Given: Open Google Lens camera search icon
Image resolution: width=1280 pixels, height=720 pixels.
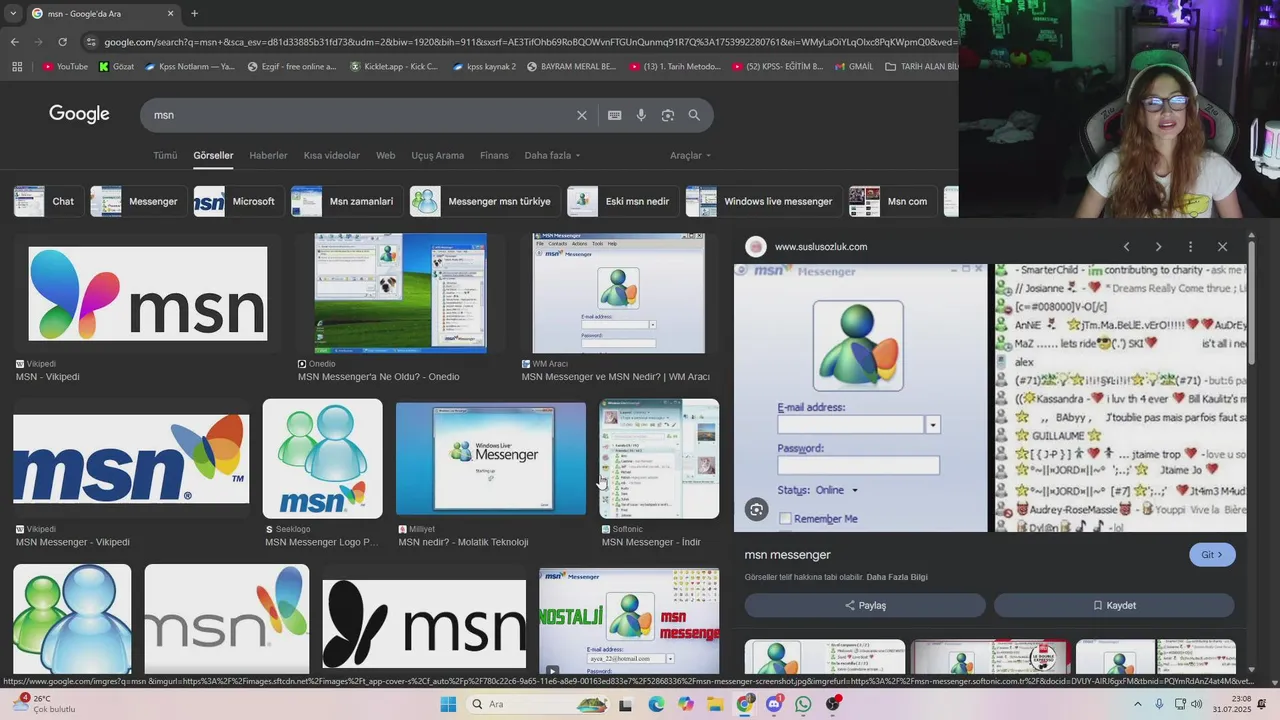Looking at the screenshot, I should tap(668, 115).
